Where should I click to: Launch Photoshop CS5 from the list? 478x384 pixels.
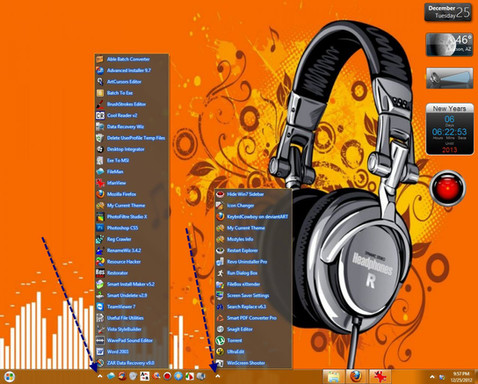tap(122, 228)
